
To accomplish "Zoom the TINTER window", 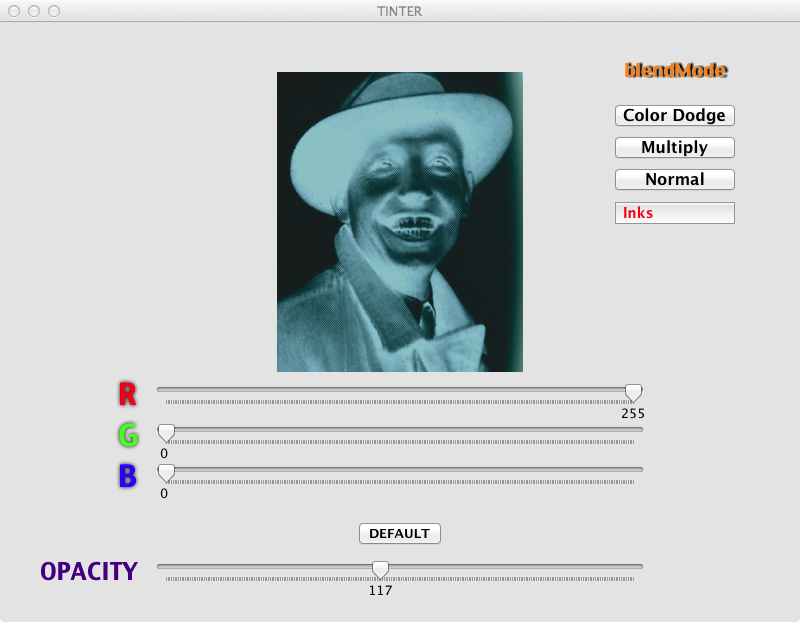I will pyautogui.click(x=54, y=11).
